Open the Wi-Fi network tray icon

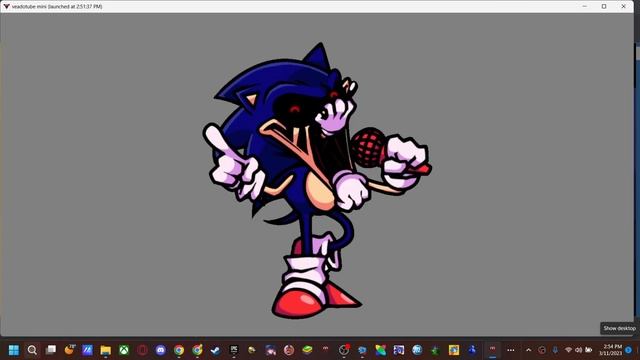(x=568, y=350)
